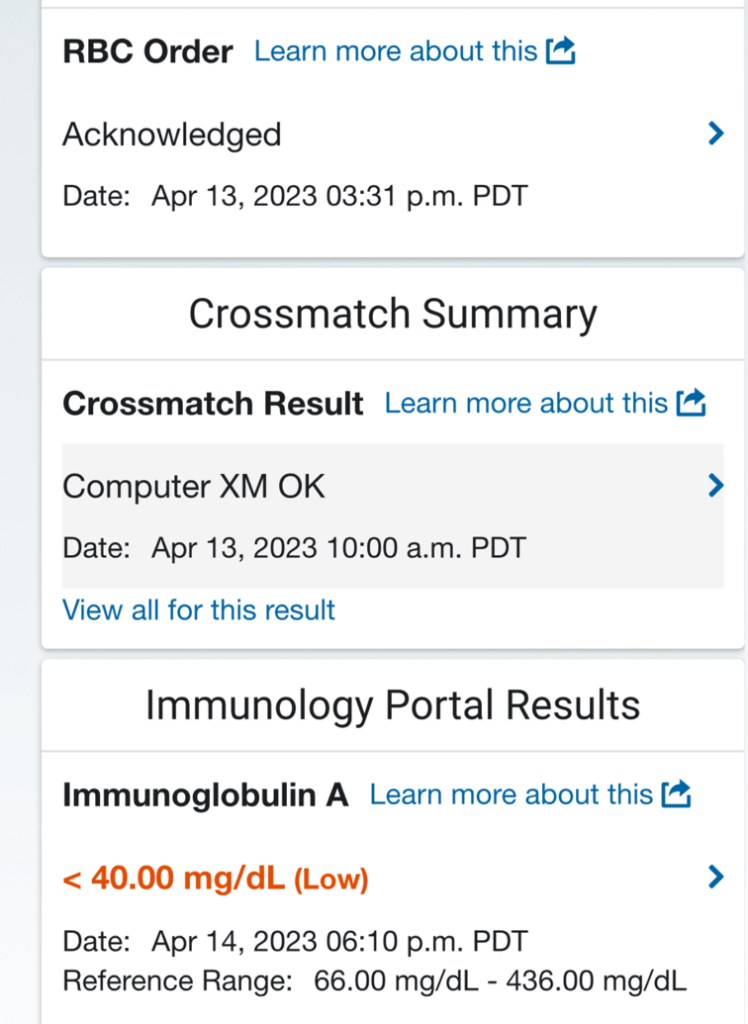Click the Crossmatch Summary section header
The width and height of the screenshot is (748, 1024).
(x=393, y=313)
